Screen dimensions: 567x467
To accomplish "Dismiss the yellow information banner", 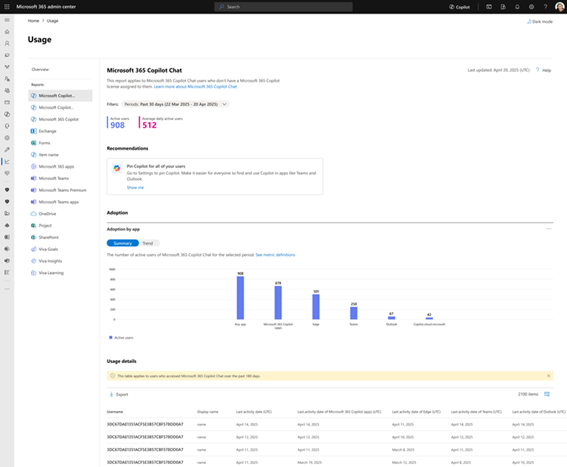I will click(x=548, y=376).
